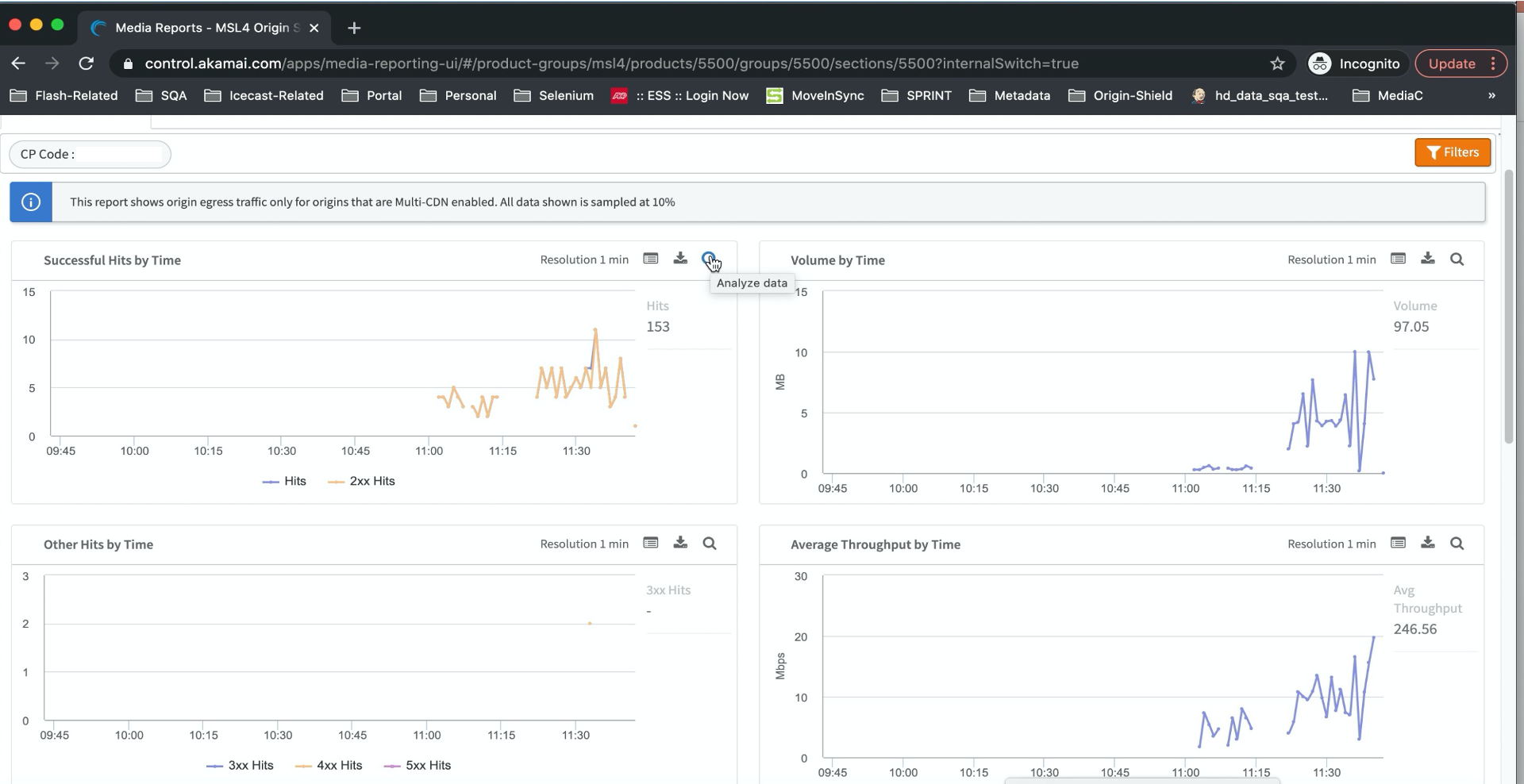Open a new browser tab
Viewport: 1524px width, 784px height.
point(354,28)
